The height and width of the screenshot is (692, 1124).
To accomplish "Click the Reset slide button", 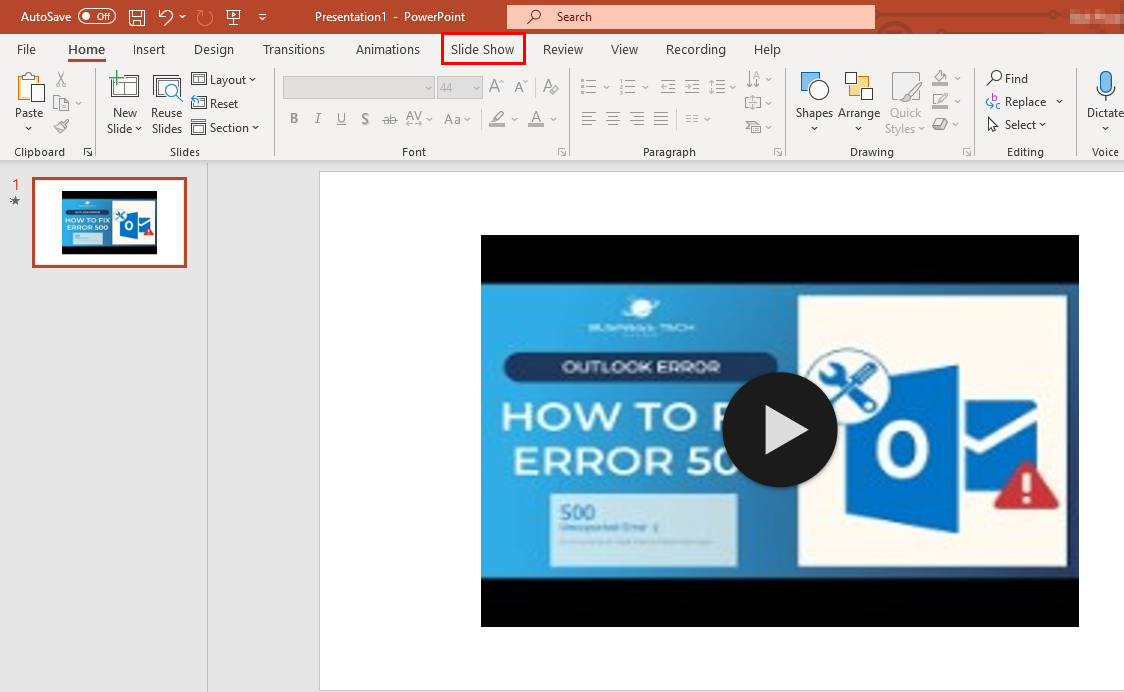I will point(214,103).
